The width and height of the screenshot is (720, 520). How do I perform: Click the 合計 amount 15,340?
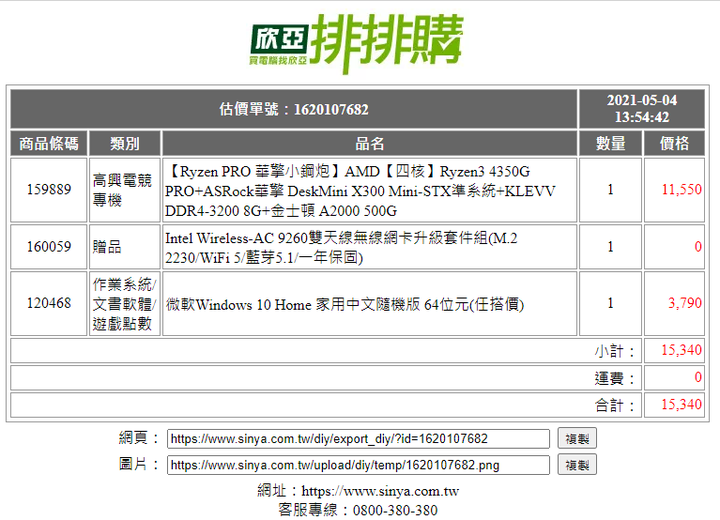tap(681, 405)
